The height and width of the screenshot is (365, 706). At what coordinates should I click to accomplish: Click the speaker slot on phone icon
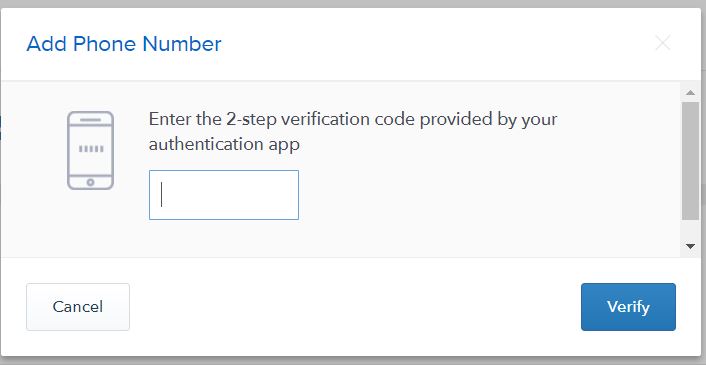tap(91, 120)
